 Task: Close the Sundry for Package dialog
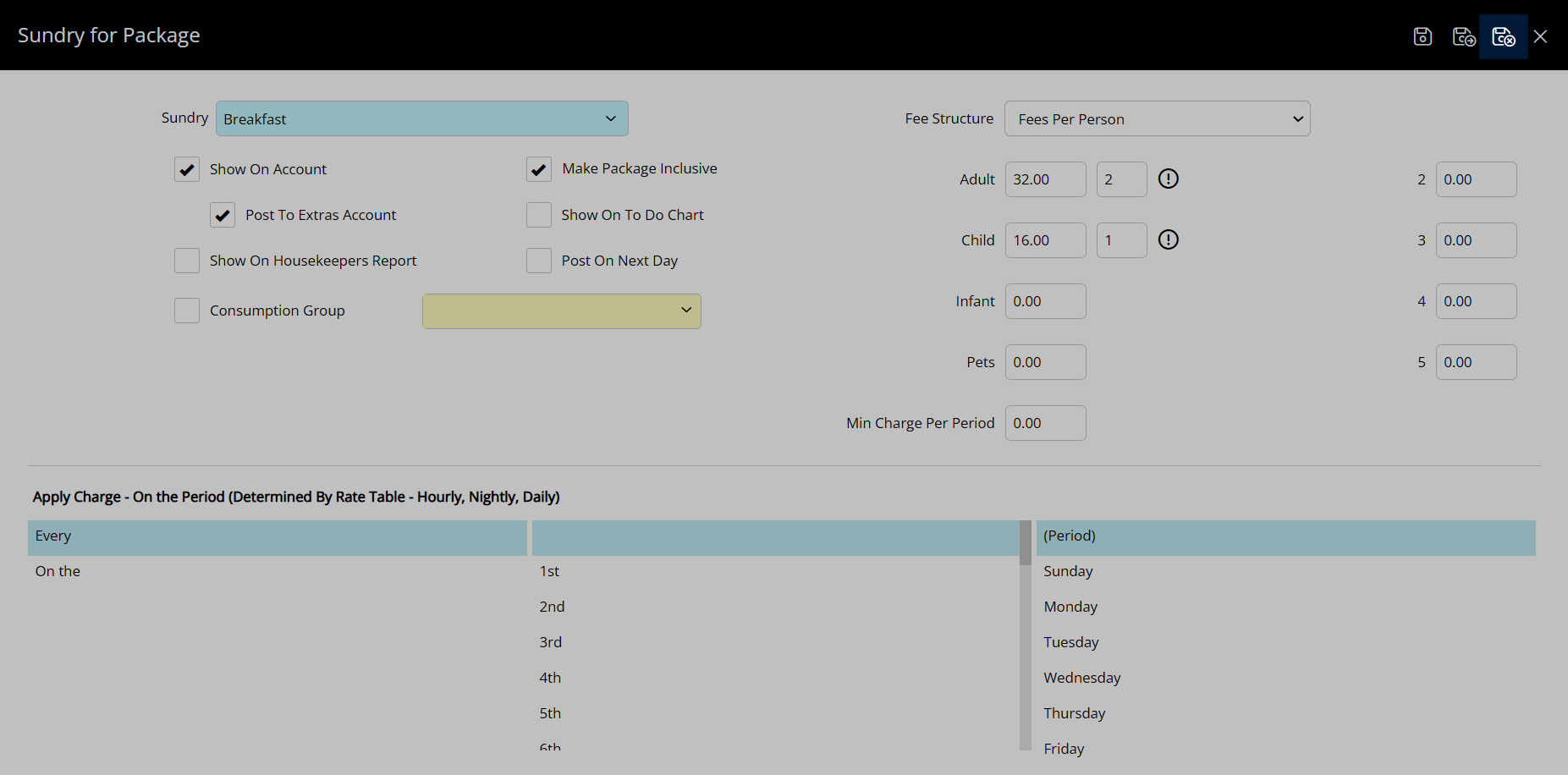click(1540, 36)
